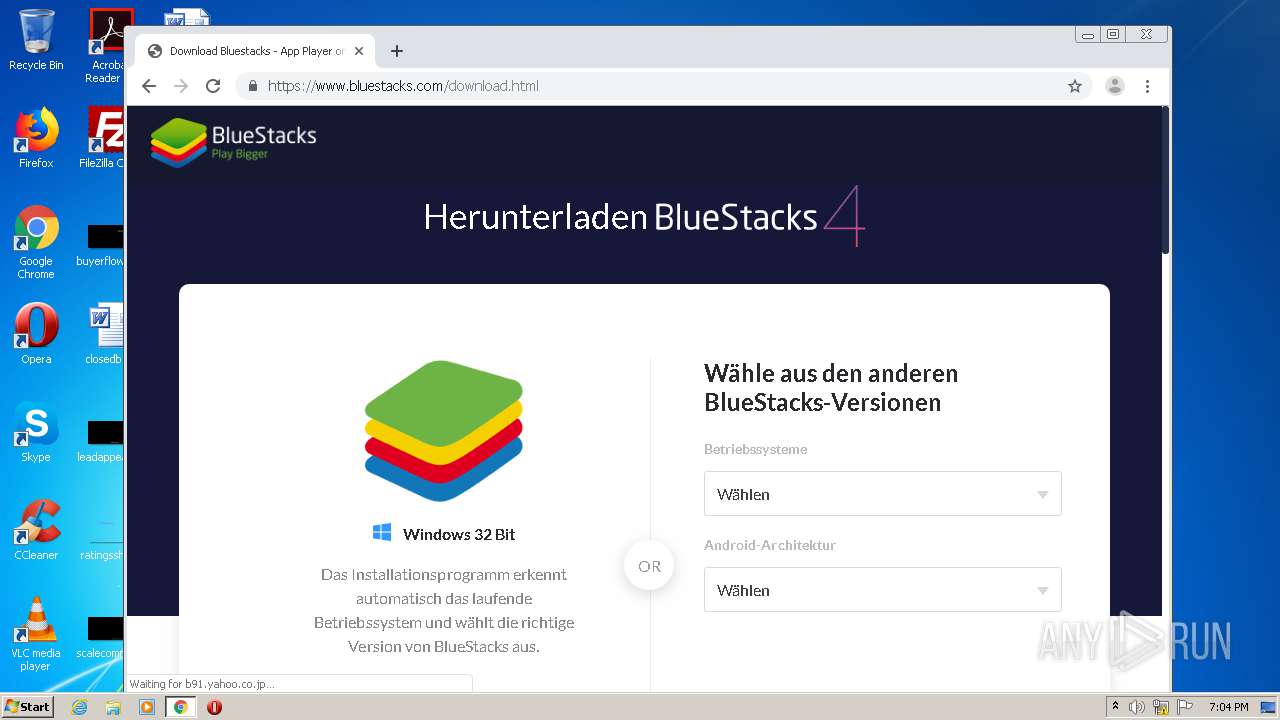Viewport: 1280px width, 720px height.
Task: Click the browser forward arrow
Action: pos(181,86)
